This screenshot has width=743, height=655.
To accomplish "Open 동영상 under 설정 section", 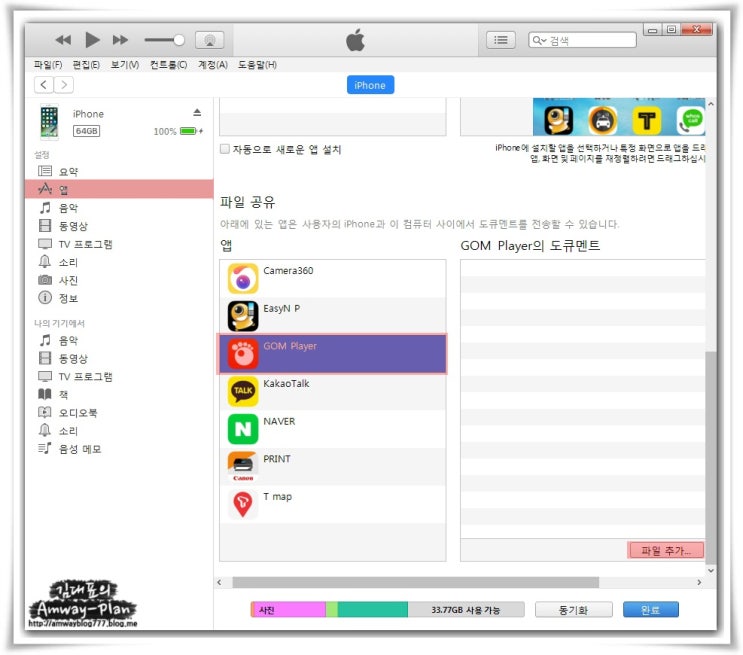I will [118, 226].
